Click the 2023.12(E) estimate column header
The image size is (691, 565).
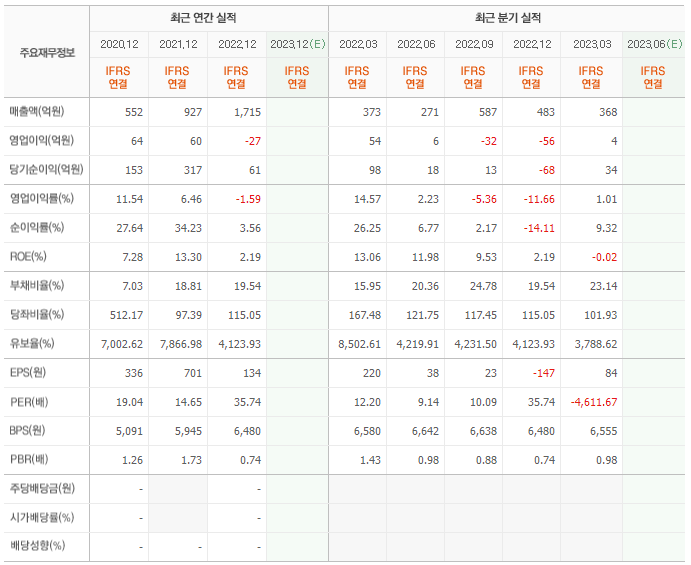(x=298, y=44)
